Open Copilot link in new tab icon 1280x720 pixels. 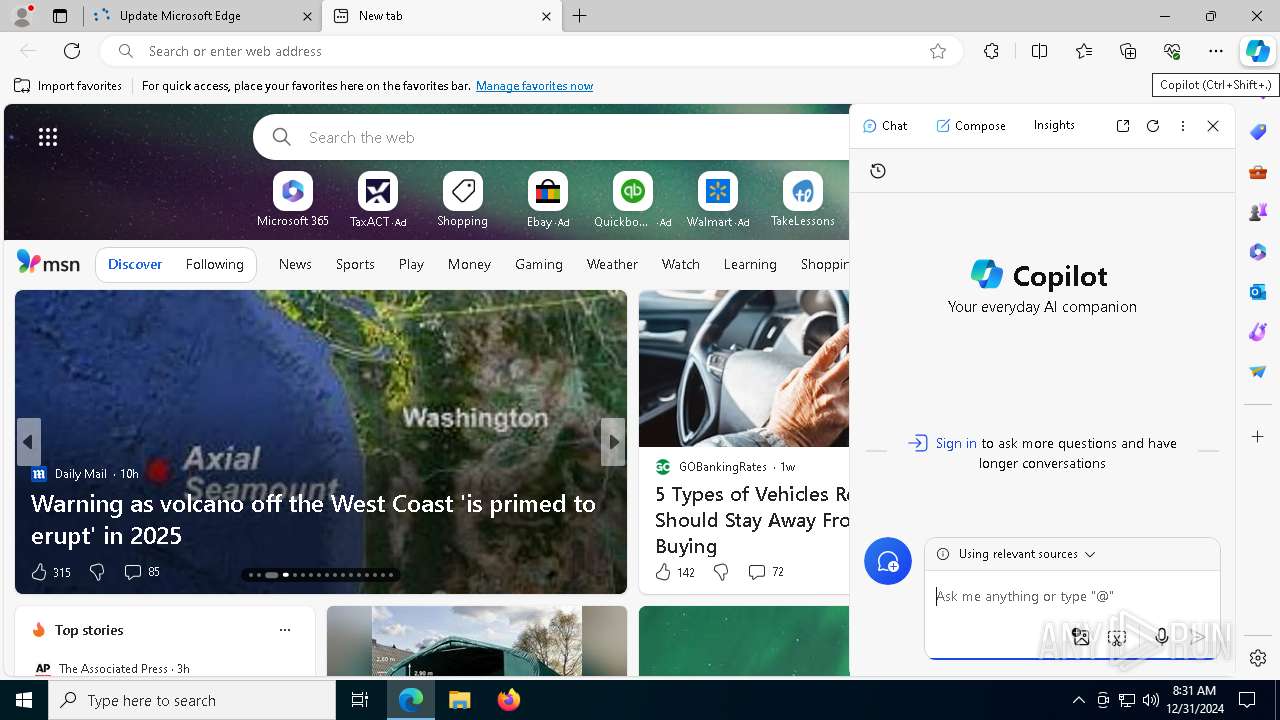[x=1123, y=126]
